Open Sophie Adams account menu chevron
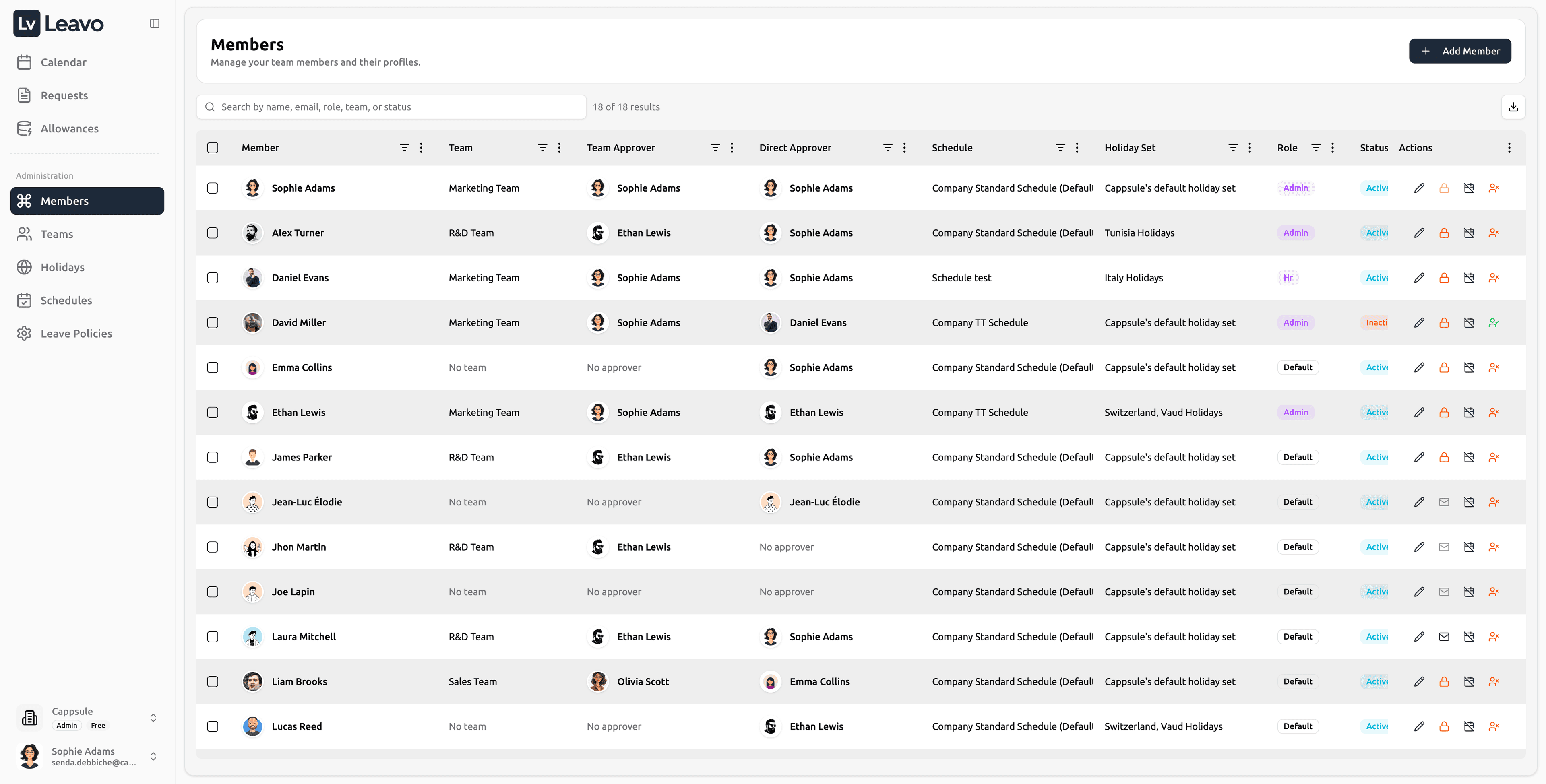This screenshot has height=784, width=1546. (x=153, y=756)
